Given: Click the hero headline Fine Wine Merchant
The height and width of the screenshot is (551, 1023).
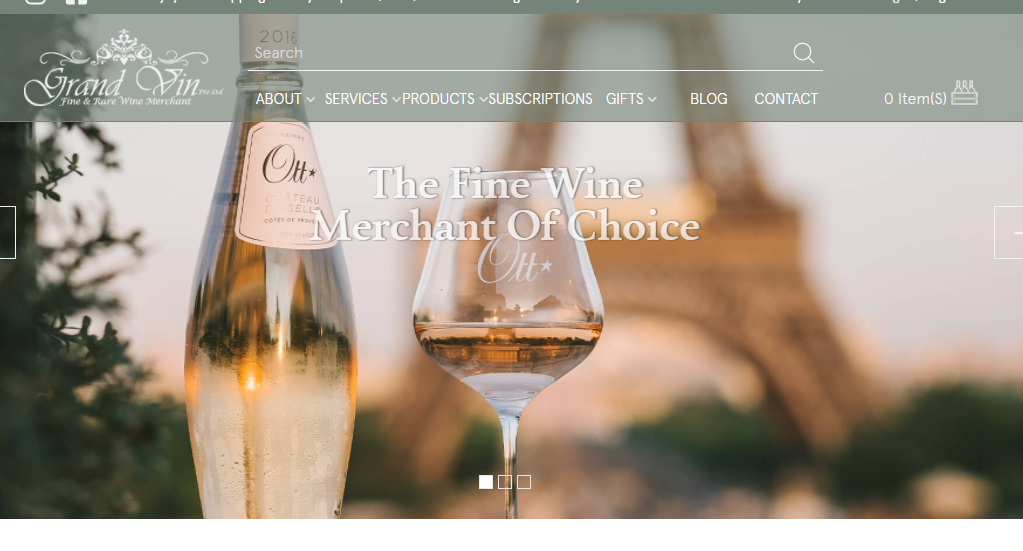Looking at the screenshot, I should click(505, 205).
